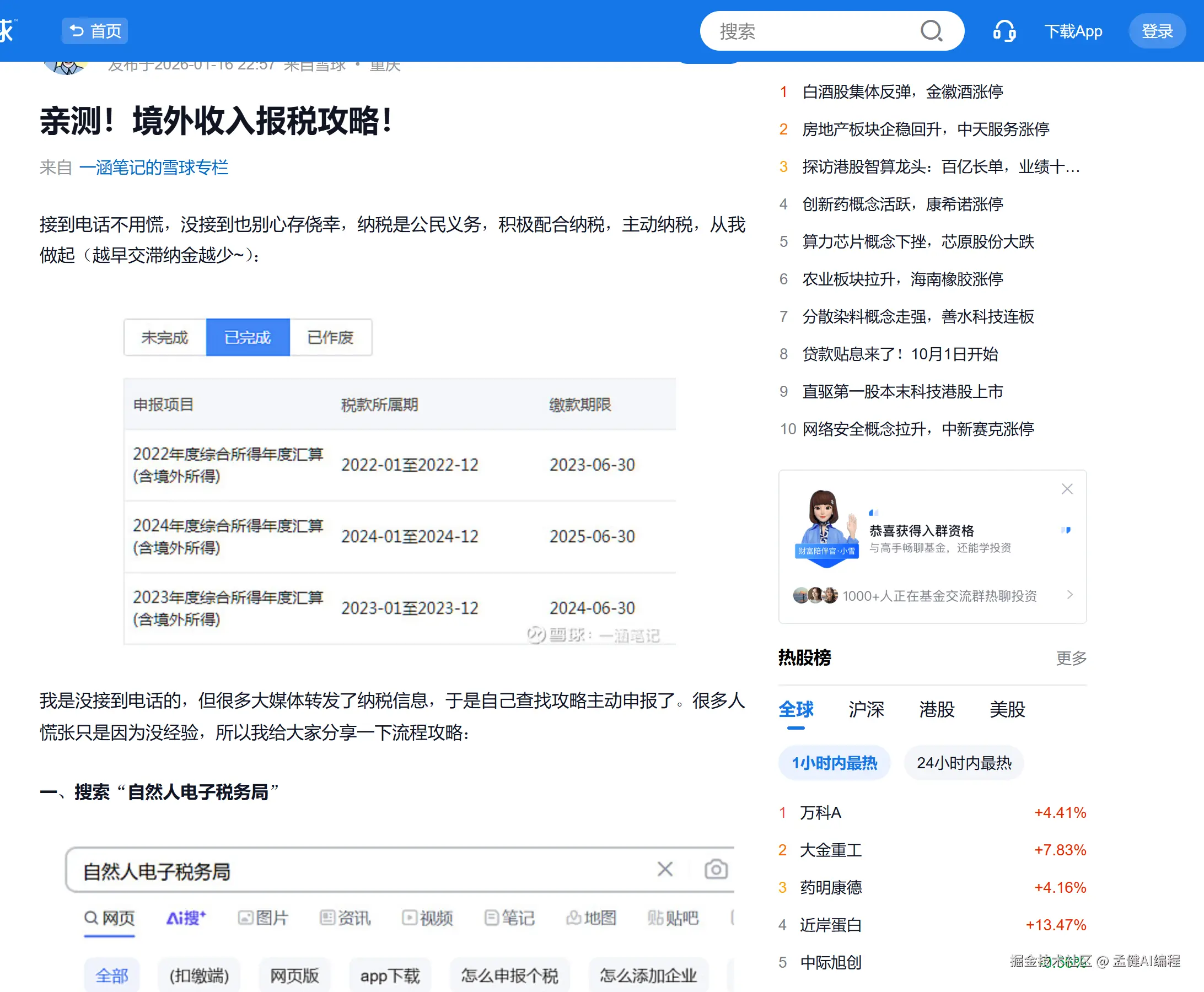This screenshot has height=992, width=1204.
Task: Clear the 自然人电子税务局 search text
Action: [665, 869]
